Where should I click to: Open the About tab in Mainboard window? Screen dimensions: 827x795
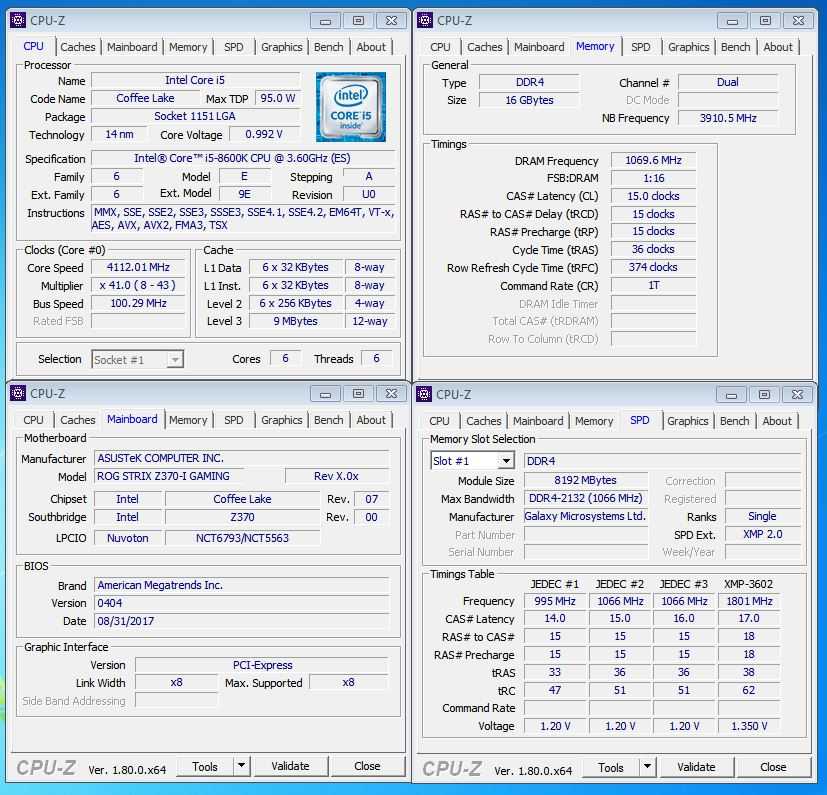(x=371, y=420)
